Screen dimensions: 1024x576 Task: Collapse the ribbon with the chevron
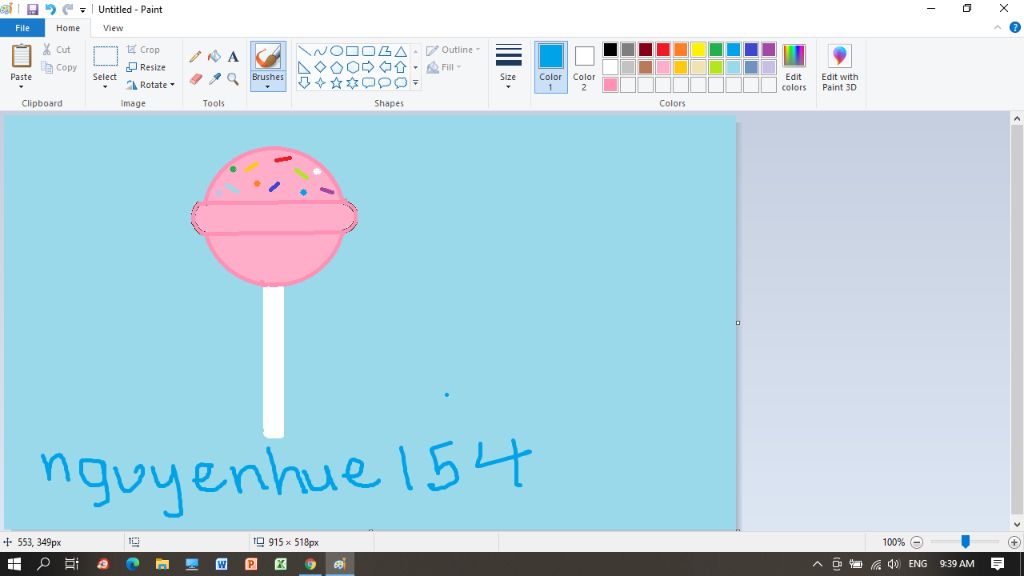[997, 27]
